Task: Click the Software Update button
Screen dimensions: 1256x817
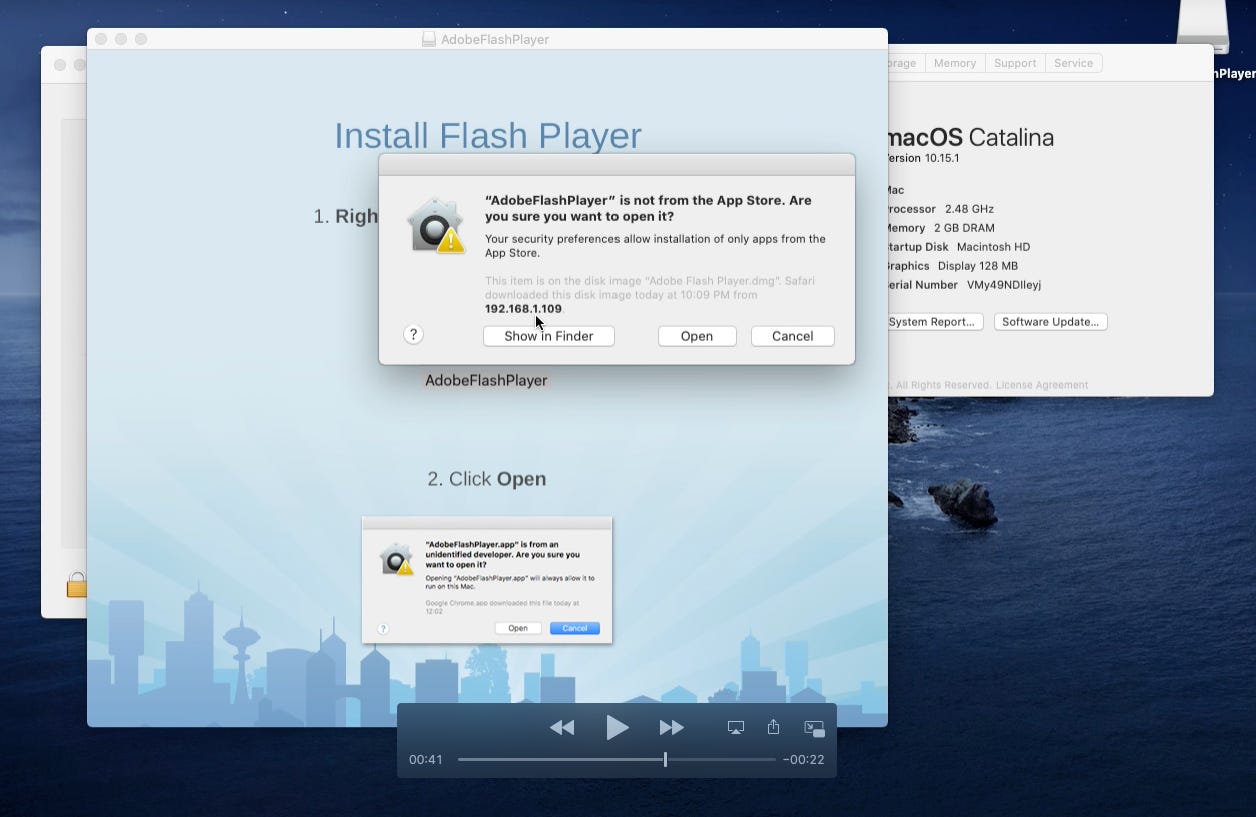Action: pos(1050,322)
